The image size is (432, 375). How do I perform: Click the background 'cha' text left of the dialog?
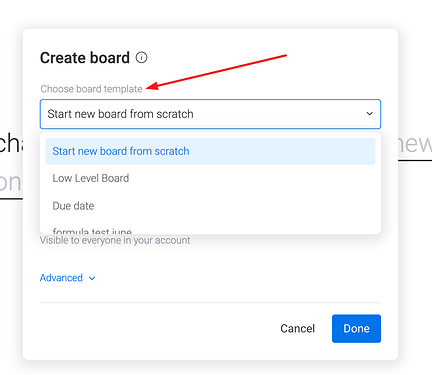[11, 143]
